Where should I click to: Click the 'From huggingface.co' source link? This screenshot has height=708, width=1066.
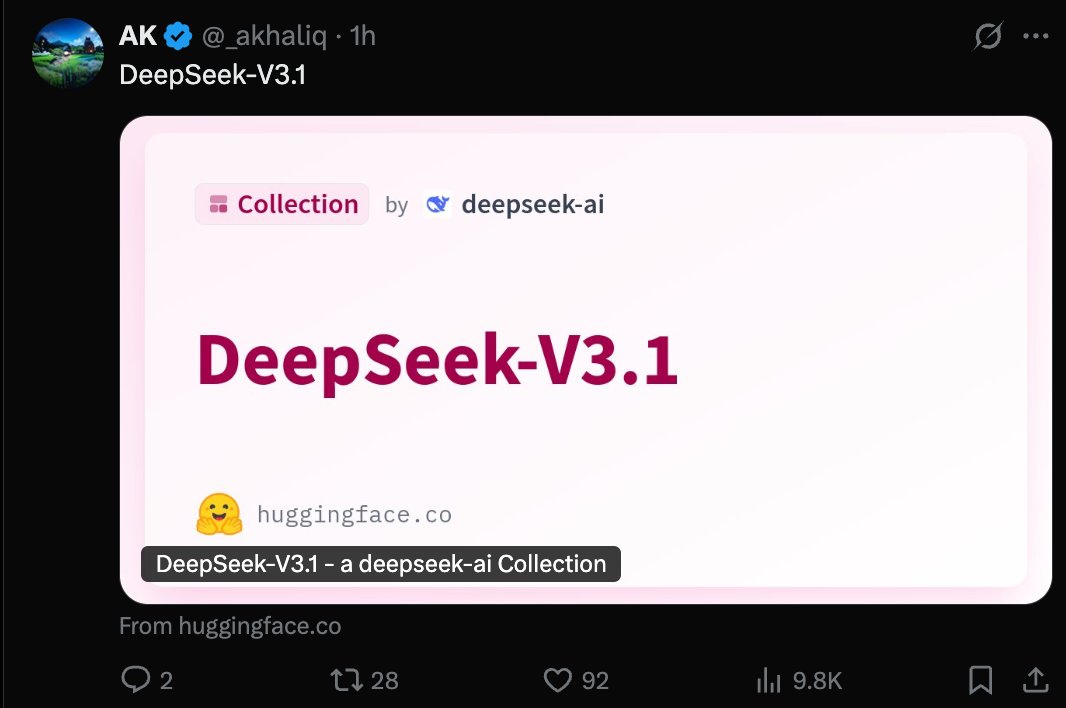point(230,627)
